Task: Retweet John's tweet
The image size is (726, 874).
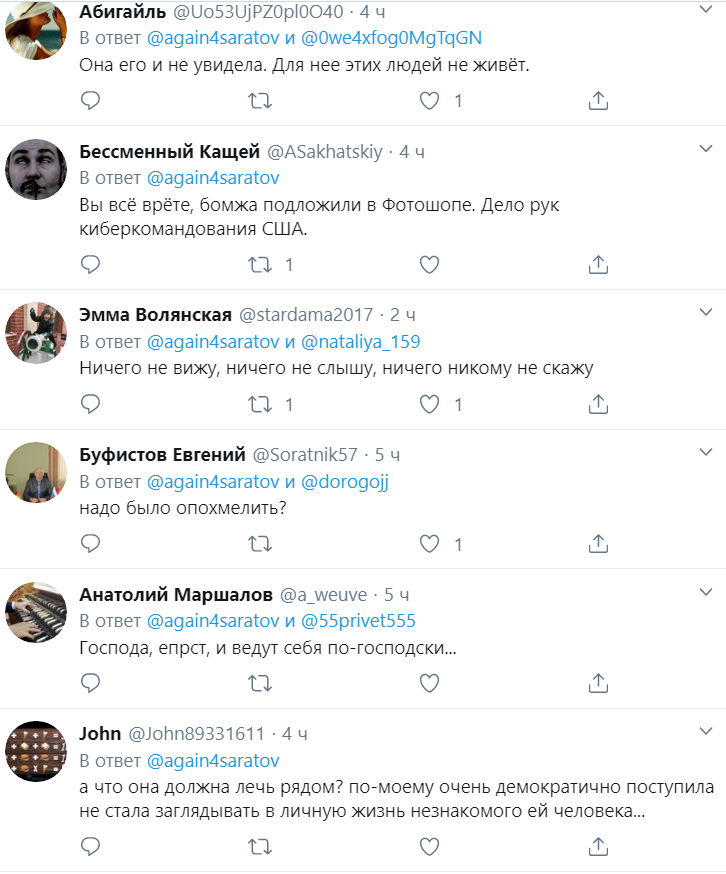Action: click(260, 848)
